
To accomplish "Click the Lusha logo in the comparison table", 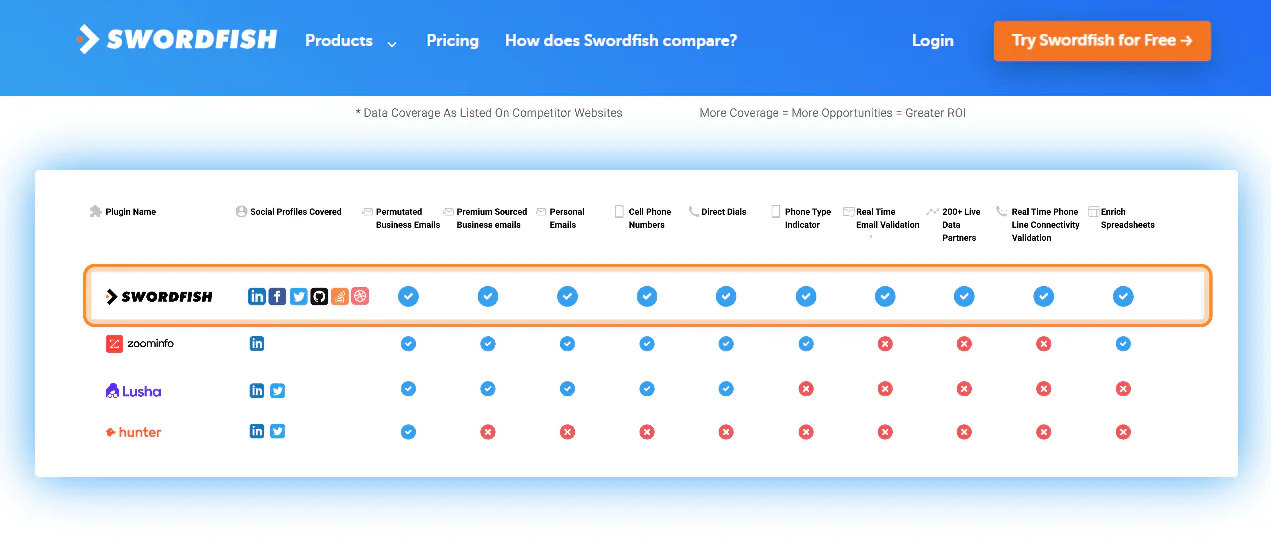I will coord(133,391).
